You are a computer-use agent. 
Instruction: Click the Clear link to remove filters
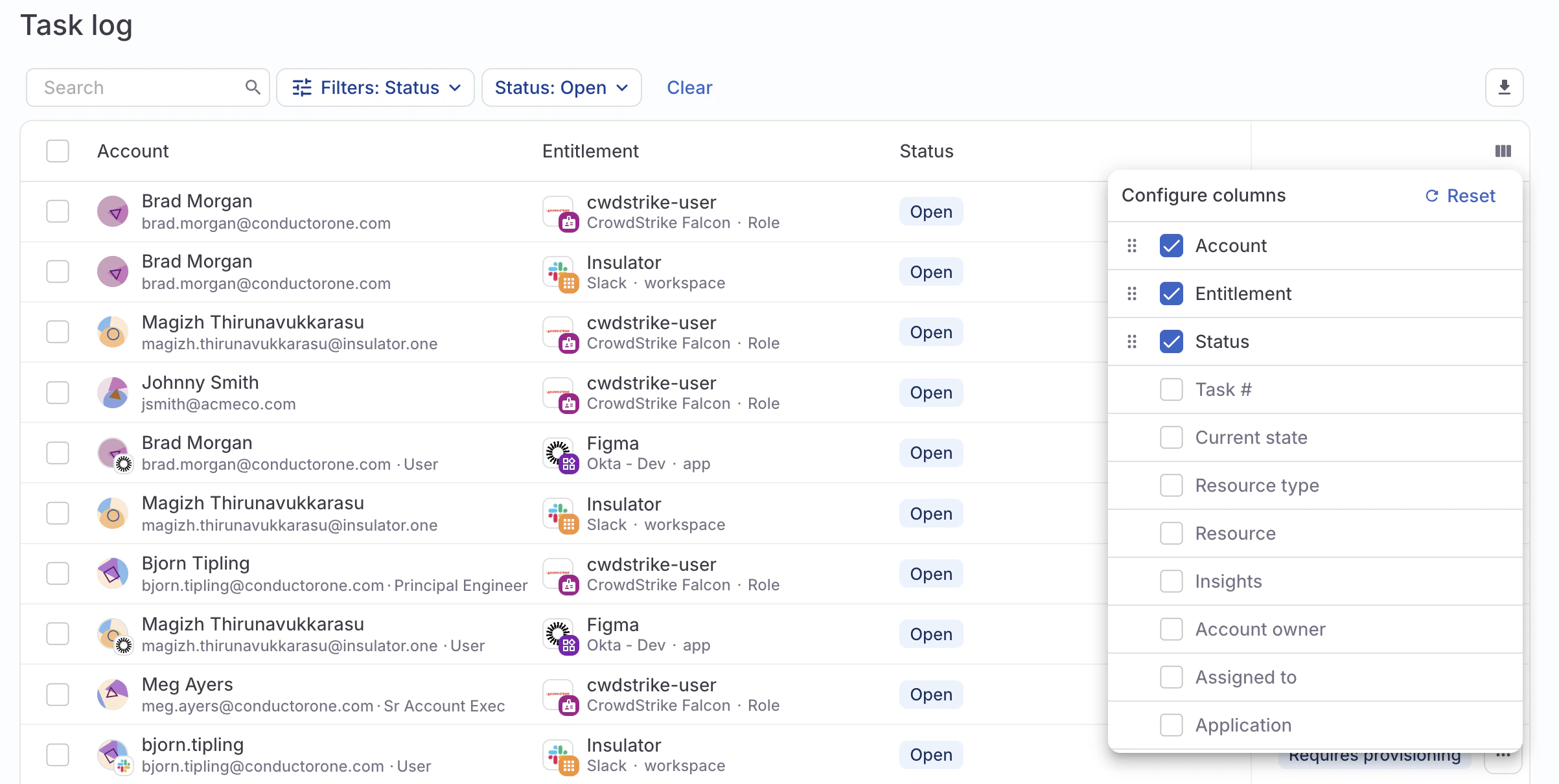click(x=689, y=87)
